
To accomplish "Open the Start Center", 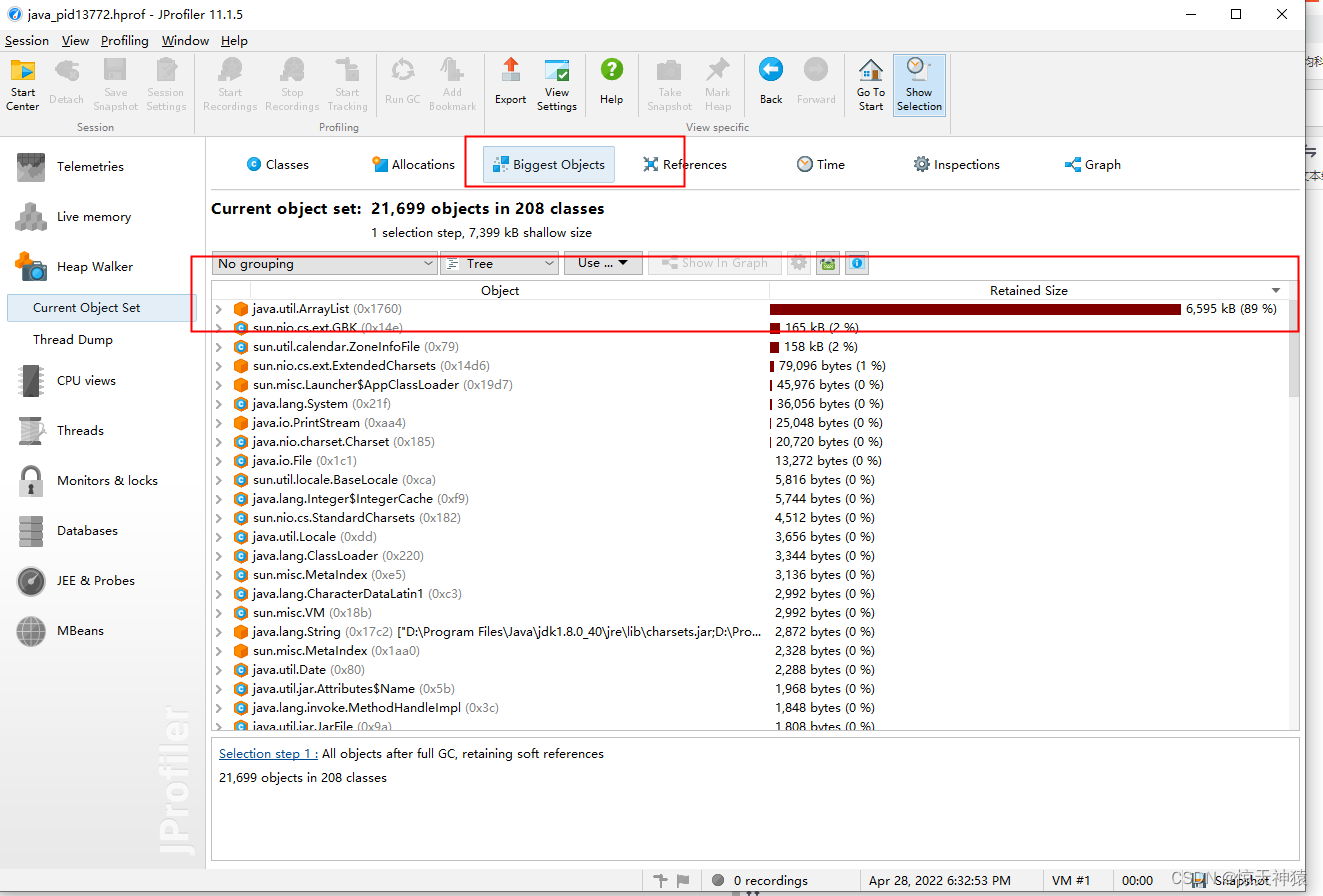I will (23, 85).
